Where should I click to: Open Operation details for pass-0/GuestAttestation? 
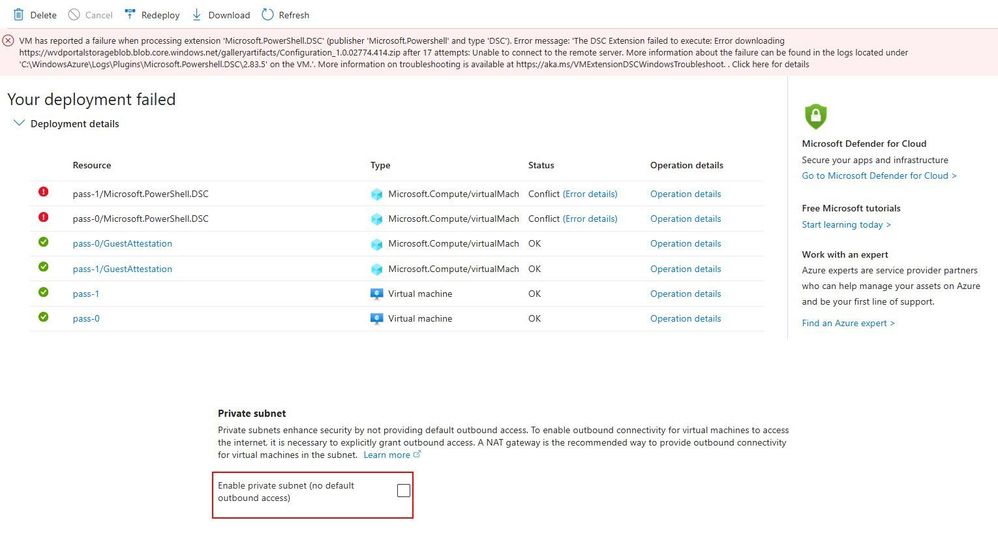pos(685,243)
